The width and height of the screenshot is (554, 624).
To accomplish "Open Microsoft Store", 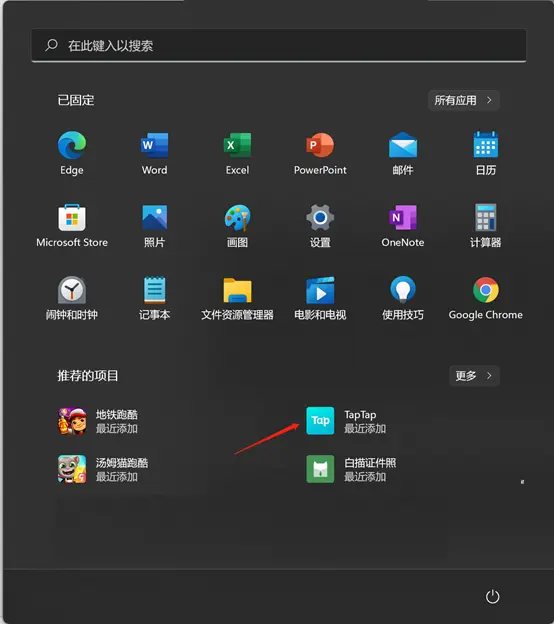I will (x=72, y=226).
